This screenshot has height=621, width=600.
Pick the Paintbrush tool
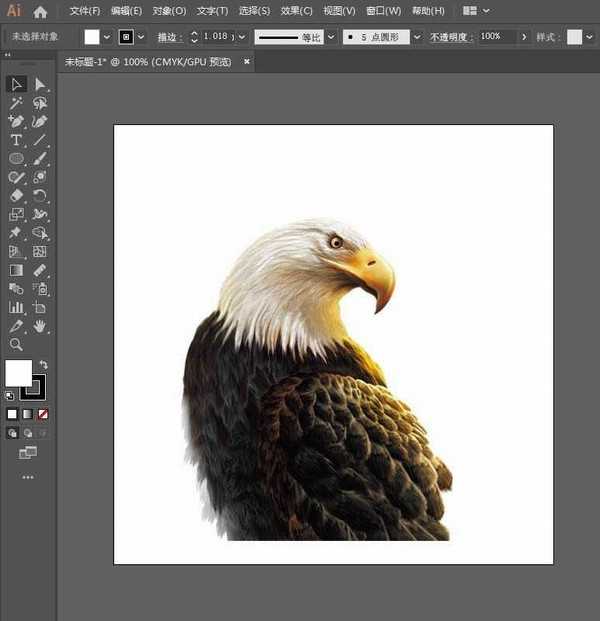40,158
